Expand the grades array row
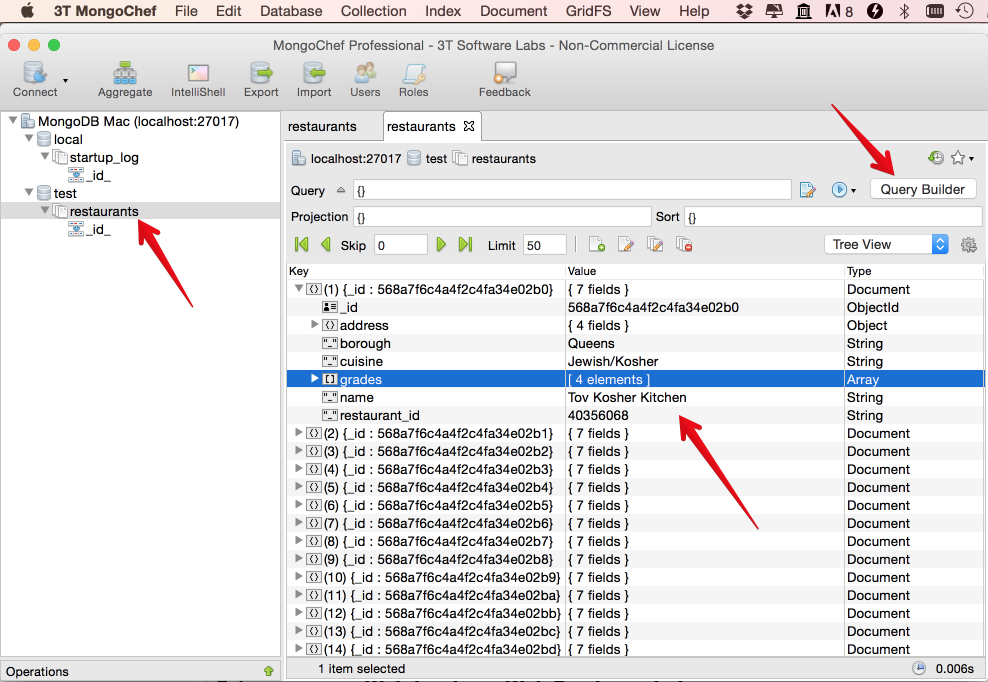The width and height of the screenshot is (988, 682). pos(315,379)
